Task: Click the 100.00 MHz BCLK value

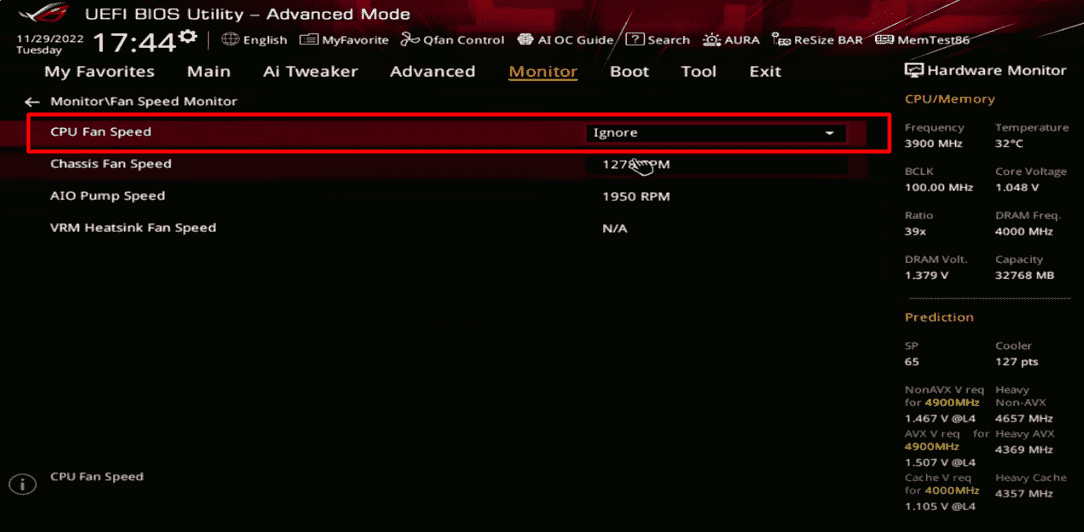Action: (939, 188)
